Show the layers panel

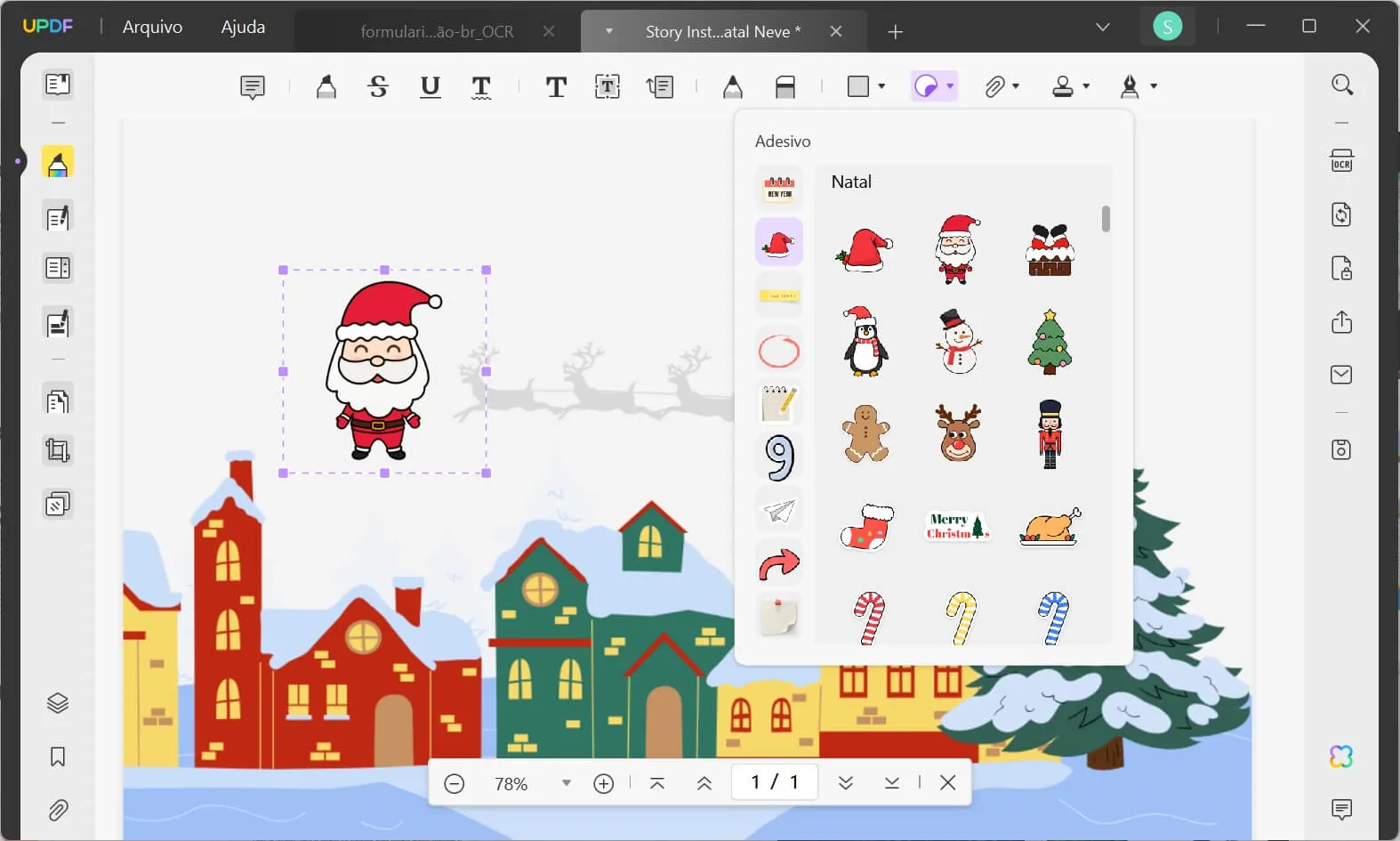58,703
